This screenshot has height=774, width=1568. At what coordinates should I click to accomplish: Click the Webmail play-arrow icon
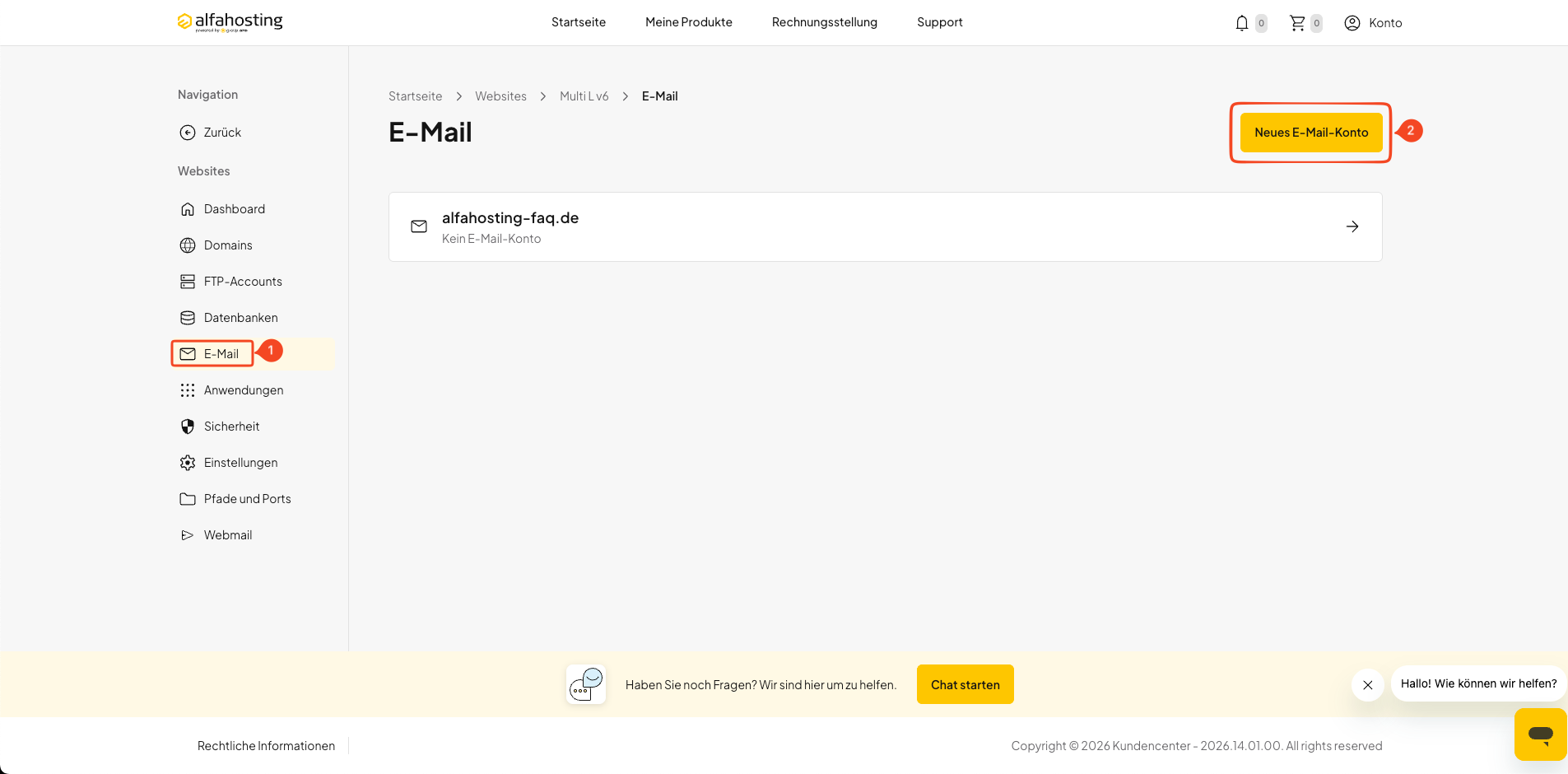188,535
